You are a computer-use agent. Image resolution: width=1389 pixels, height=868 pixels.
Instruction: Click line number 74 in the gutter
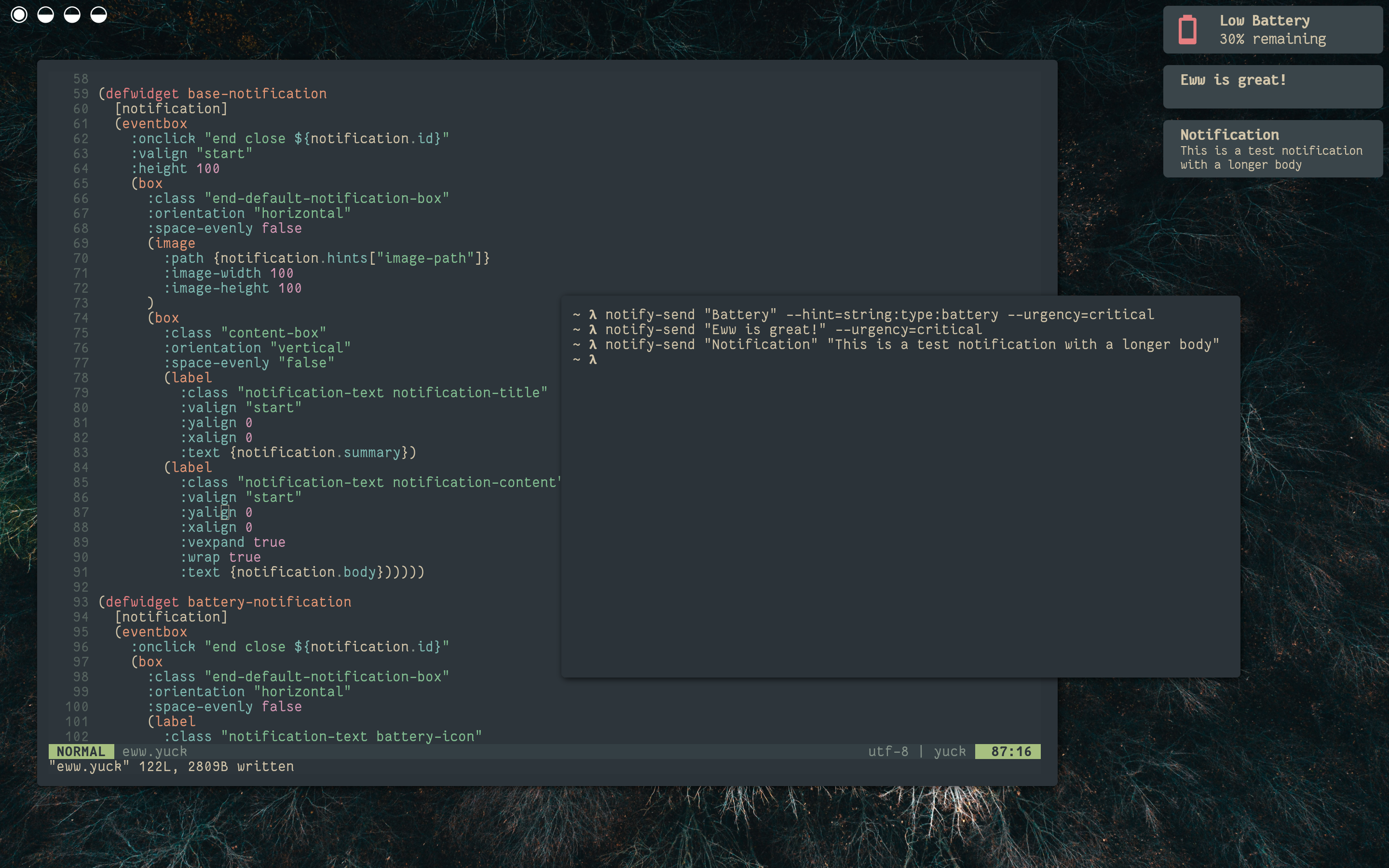click(x=81, y=318)
